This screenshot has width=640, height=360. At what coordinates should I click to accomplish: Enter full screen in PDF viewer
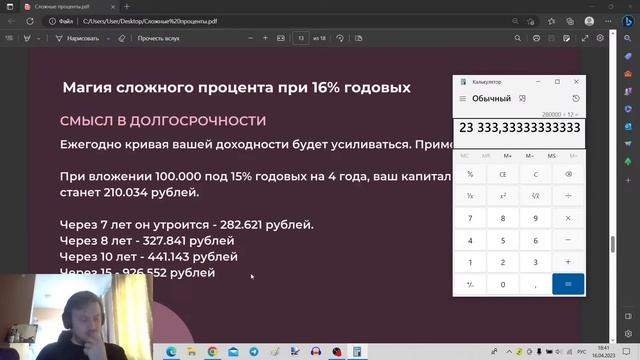point(585,38)
